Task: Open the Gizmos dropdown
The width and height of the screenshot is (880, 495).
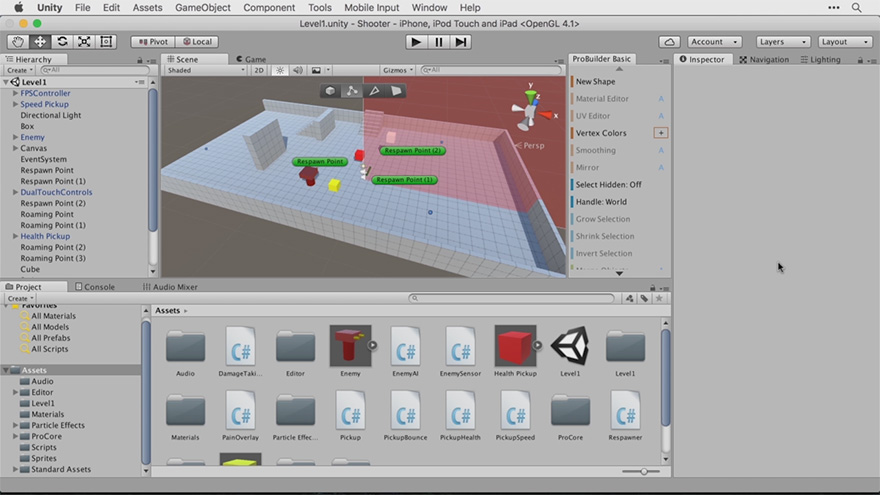Action: coord(397,70)
